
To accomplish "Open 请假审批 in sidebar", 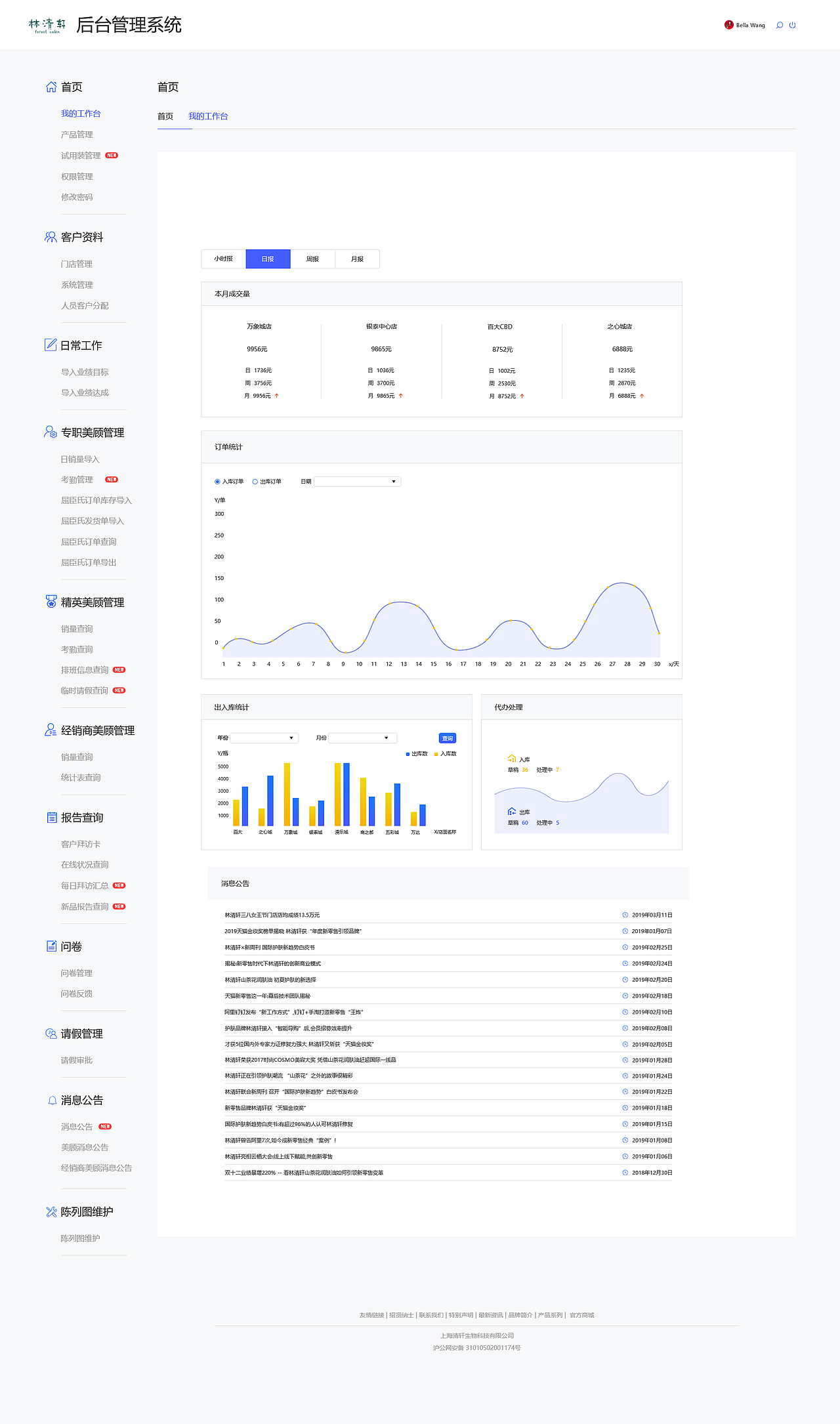I will pyautogui.click(x=77, y=1060).
